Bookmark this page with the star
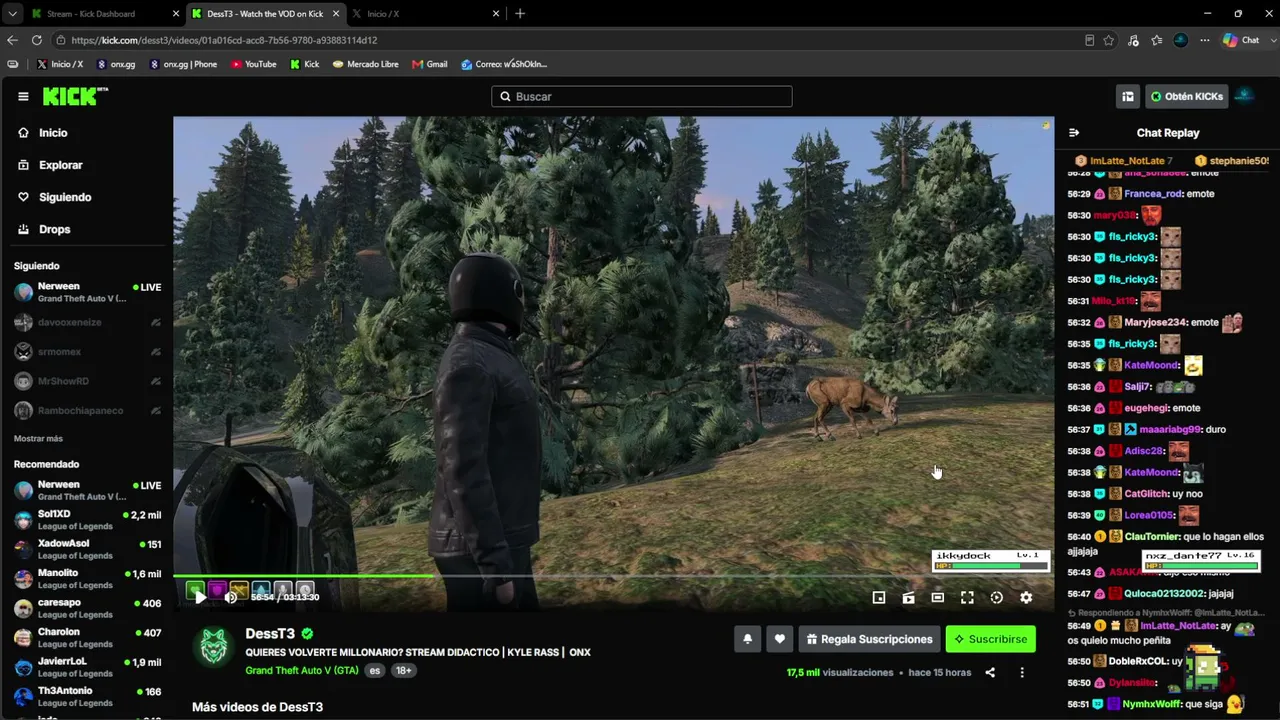The width and height of the screenshot is (1280, 720). point(1109,40)
